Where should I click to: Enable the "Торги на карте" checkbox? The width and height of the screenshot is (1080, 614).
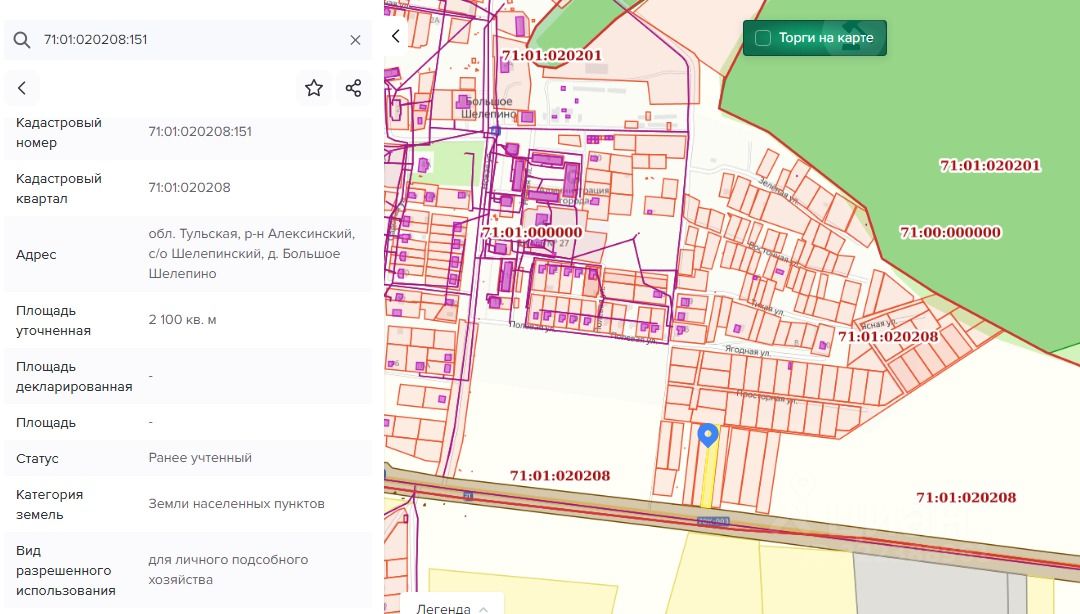tap(763, 38)
